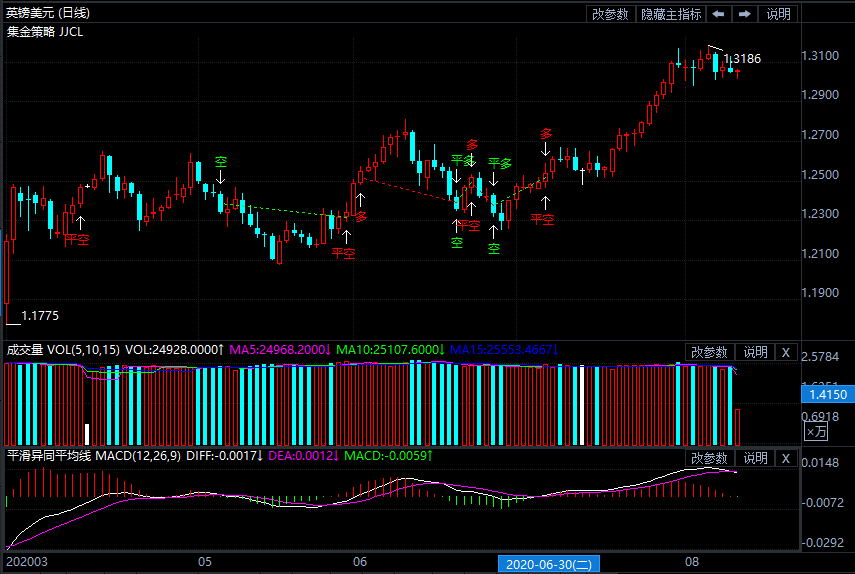Open 说明 for the main chart

coord(778,14)
